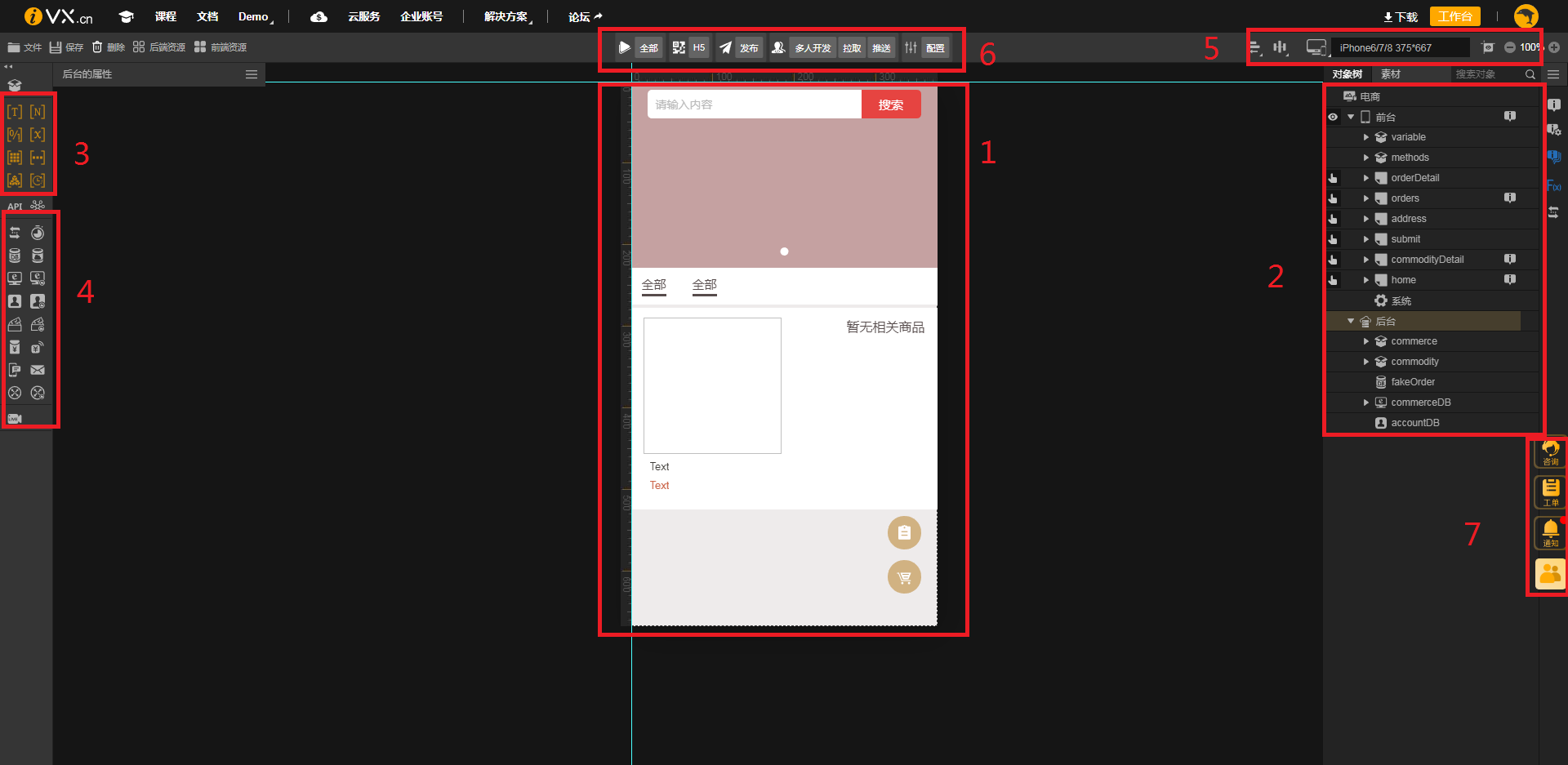
Task: Open the iPhone6/7/8 device size dropdown
Action: pyautogui.click(x=1400, y=47)
